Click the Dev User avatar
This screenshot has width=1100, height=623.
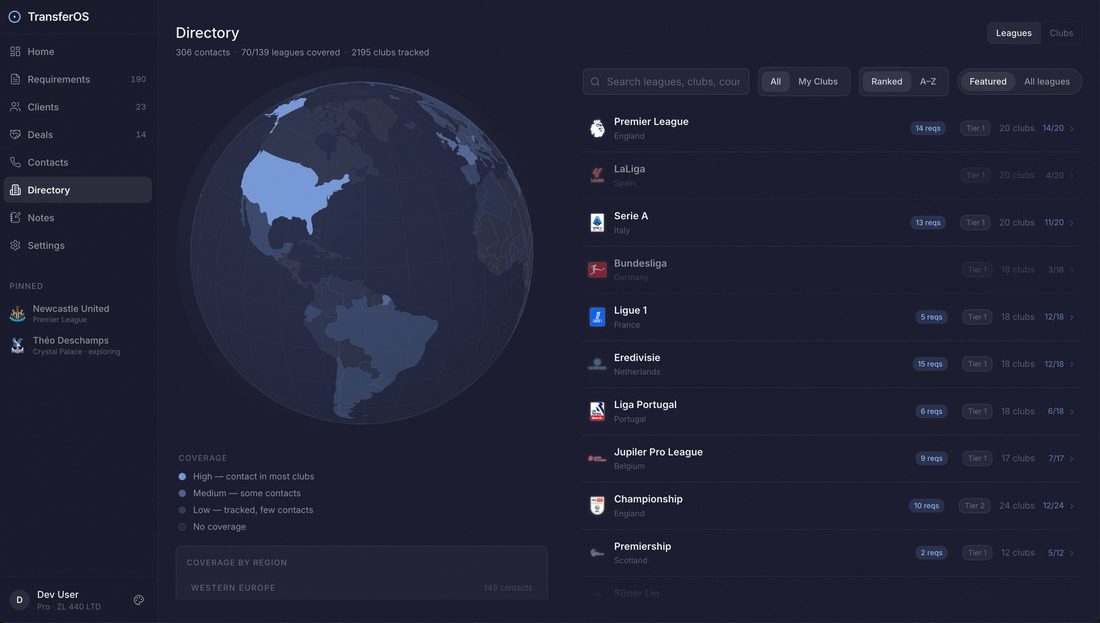[x=20, y=600]
